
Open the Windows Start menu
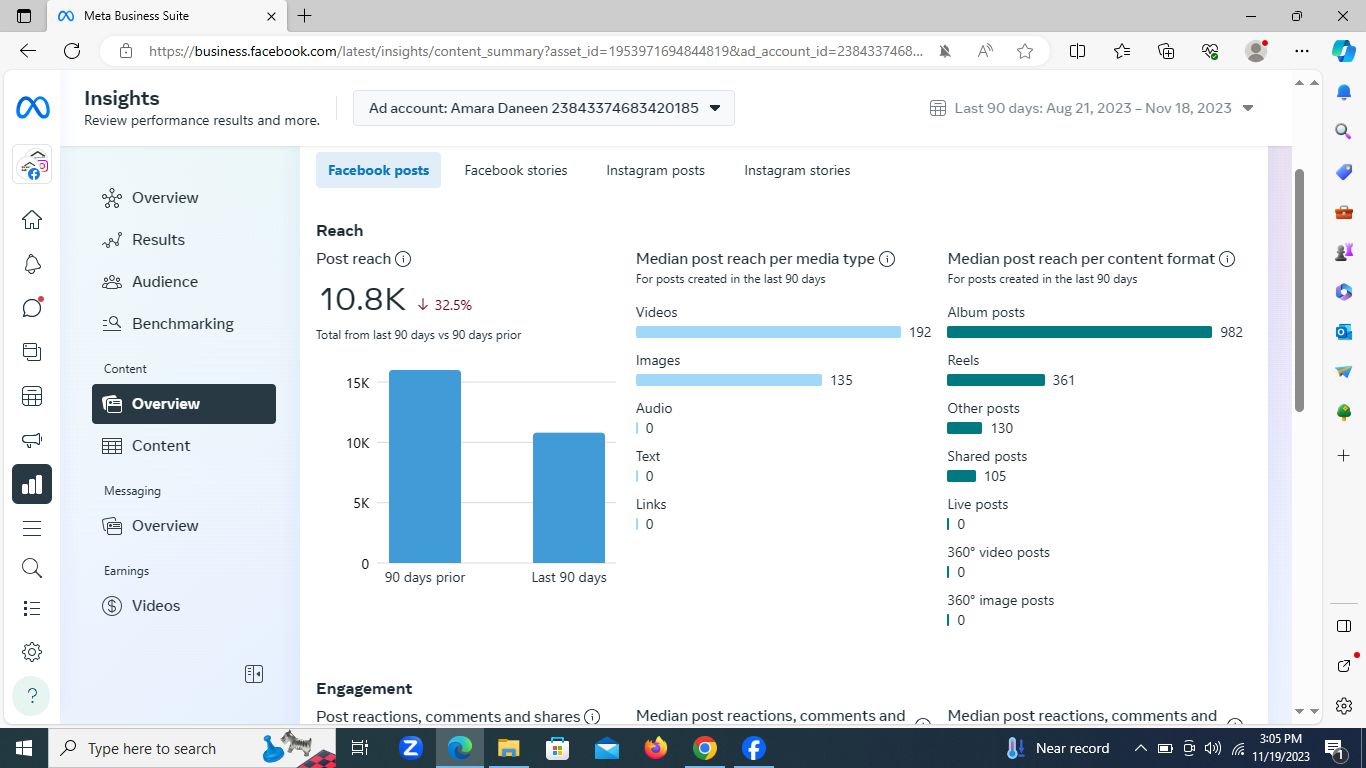23,748
